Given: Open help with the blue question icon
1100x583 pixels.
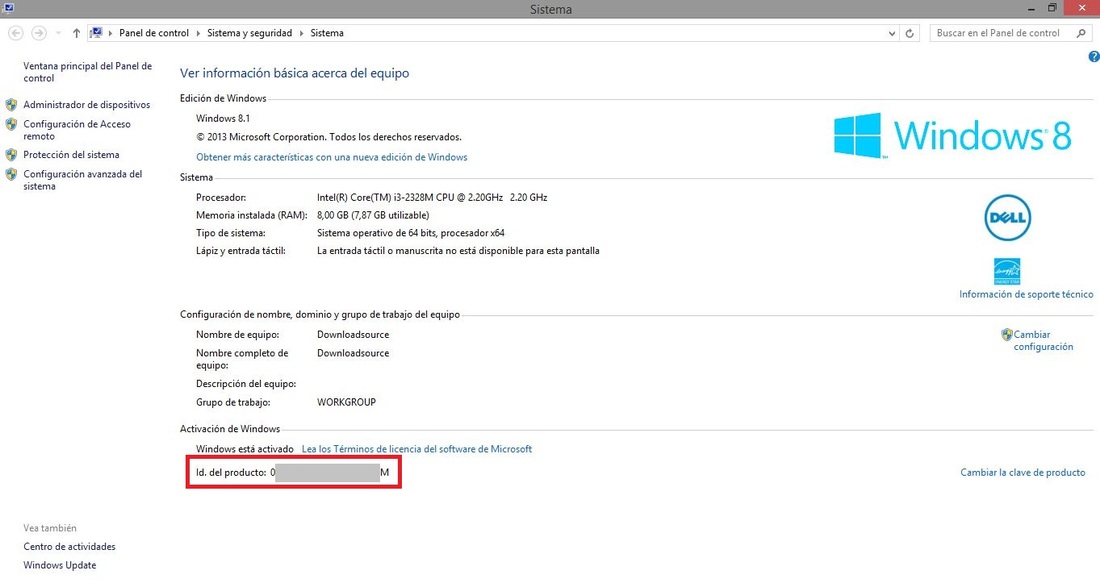Looking at the screenshot, I should point(1094,57).
